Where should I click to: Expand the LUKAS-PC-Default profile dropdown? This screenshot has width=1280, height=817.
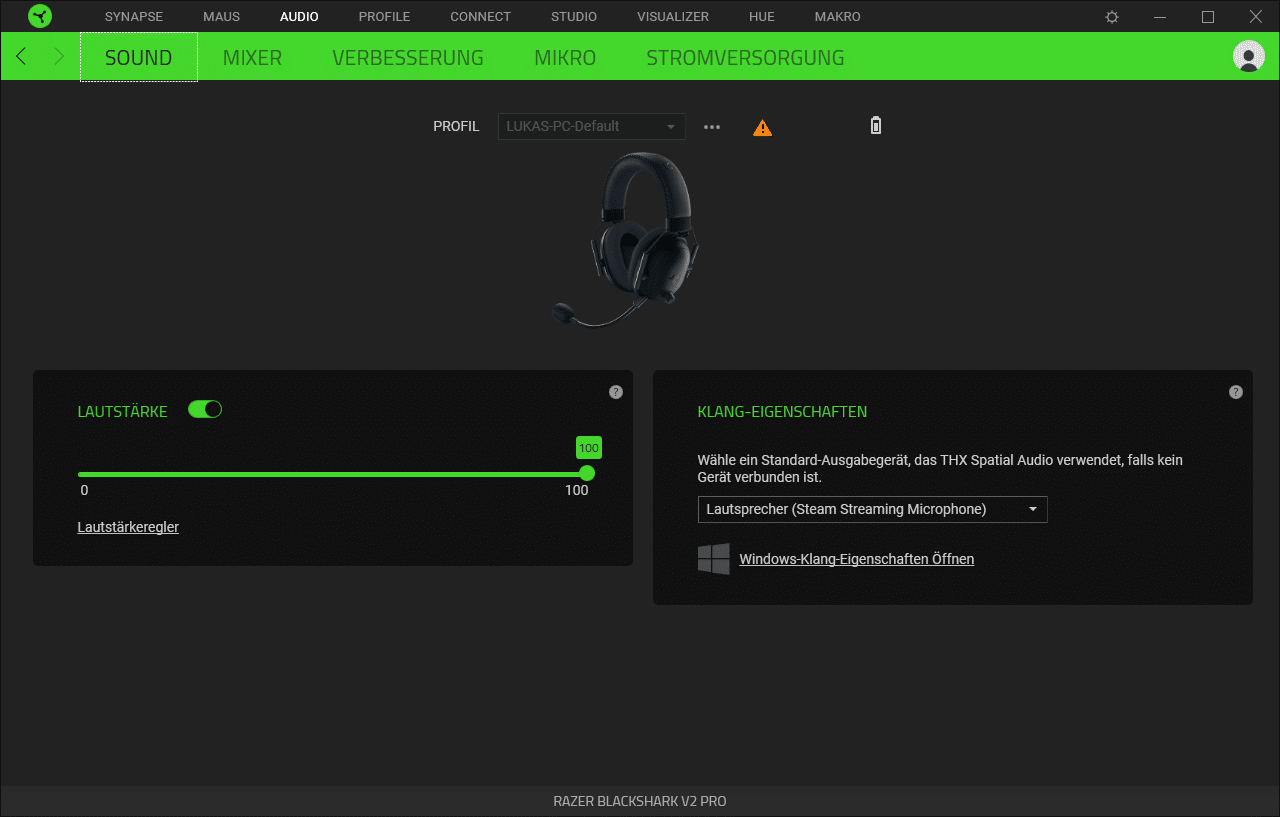click(591, 127)
